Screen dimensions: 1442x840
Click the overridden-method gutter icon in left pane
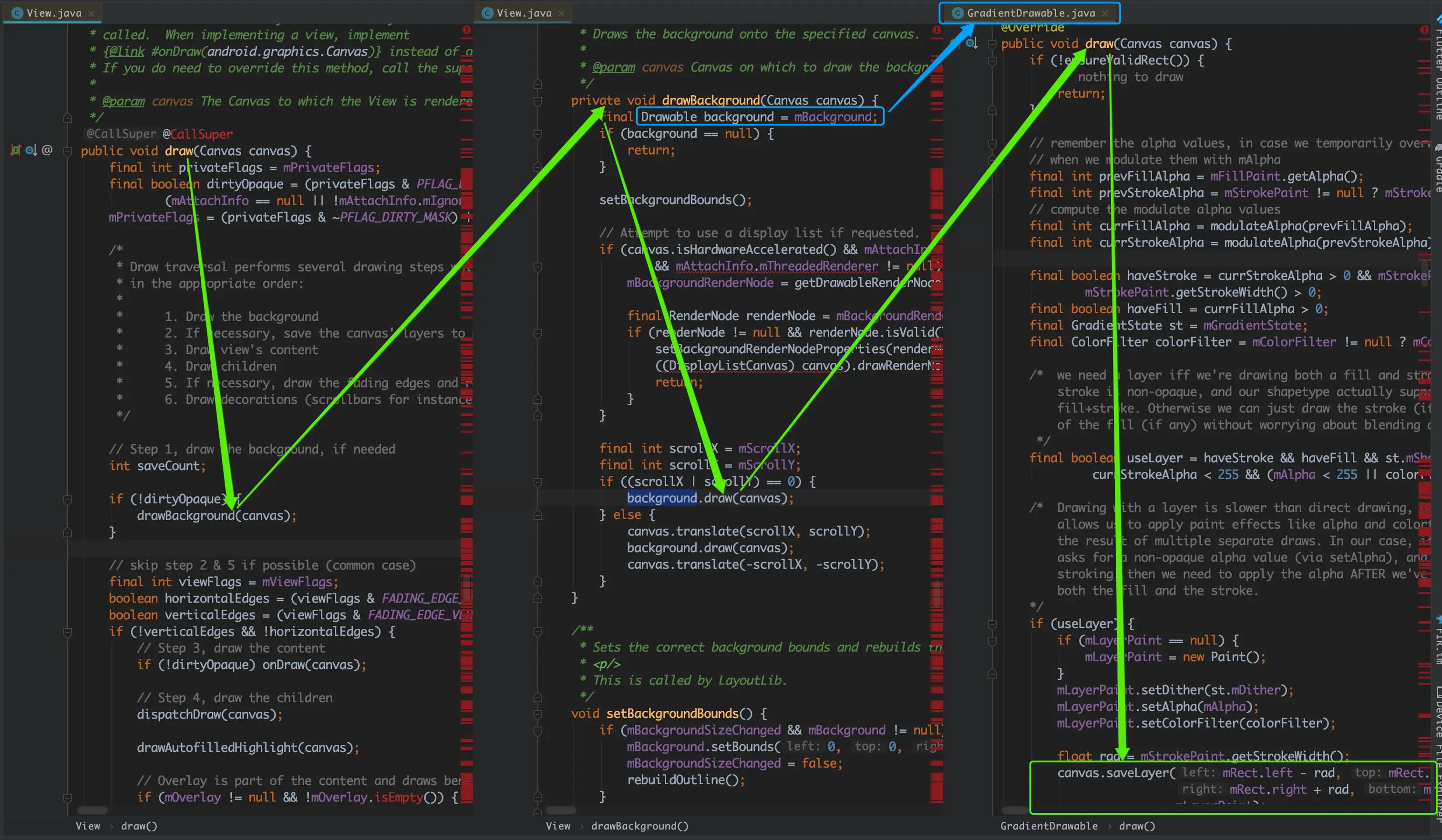(31, 151)
